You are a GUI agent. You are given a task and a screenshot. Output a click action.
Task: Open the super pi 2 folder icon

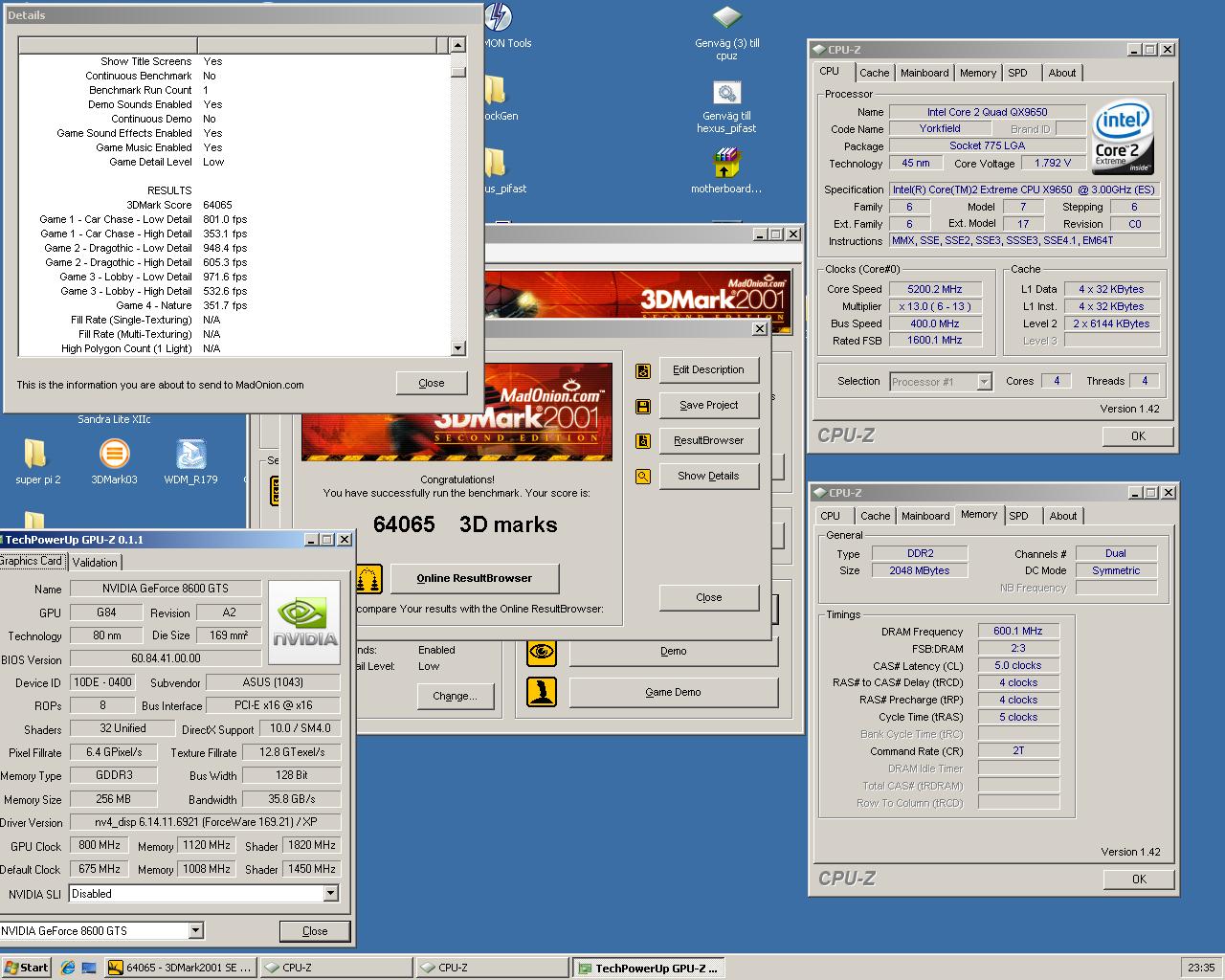(34, 454)
